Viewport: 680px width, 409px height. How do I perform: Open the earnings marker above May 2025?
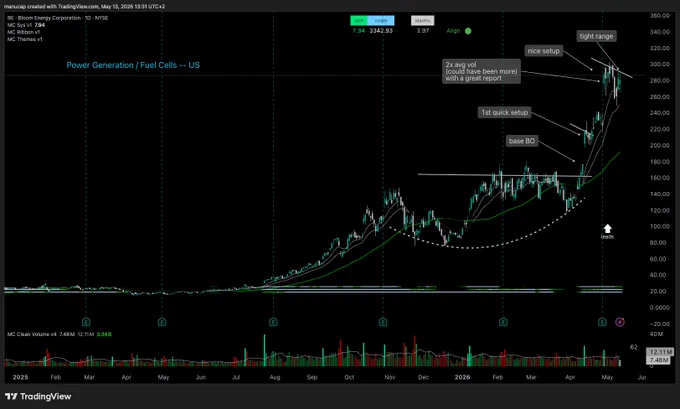coord(162,322)
